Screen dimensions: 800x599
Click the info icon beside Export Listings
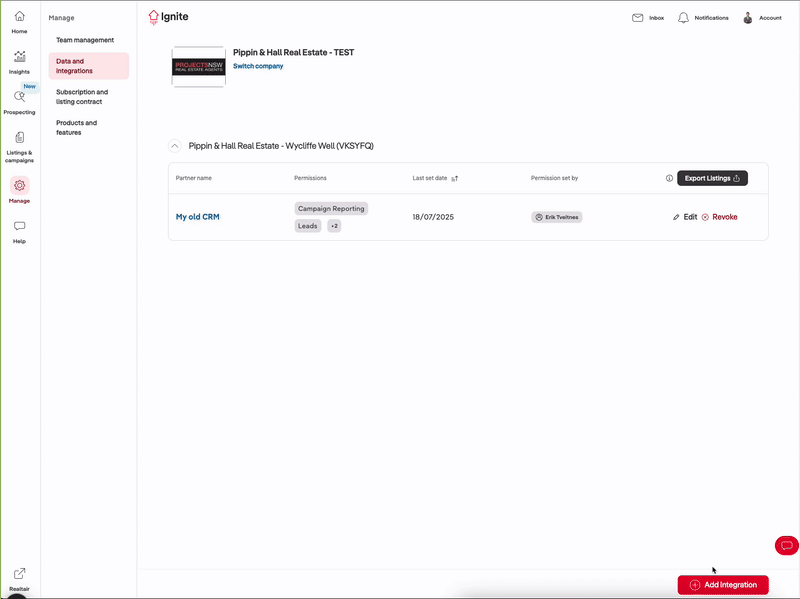(669, 178)
